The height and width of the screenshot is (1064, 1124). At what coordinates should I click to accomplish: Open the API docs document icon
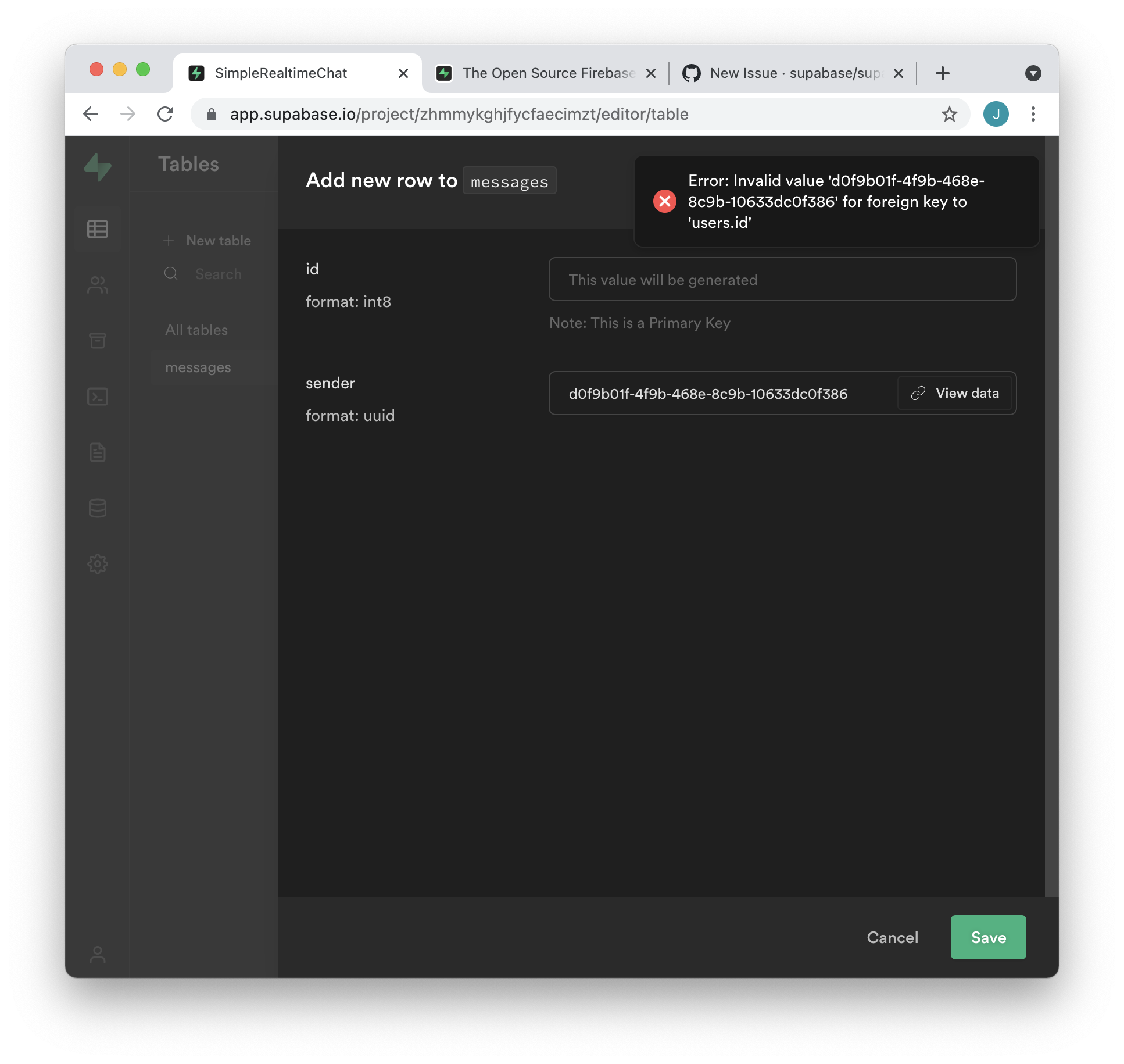point(98,452)
